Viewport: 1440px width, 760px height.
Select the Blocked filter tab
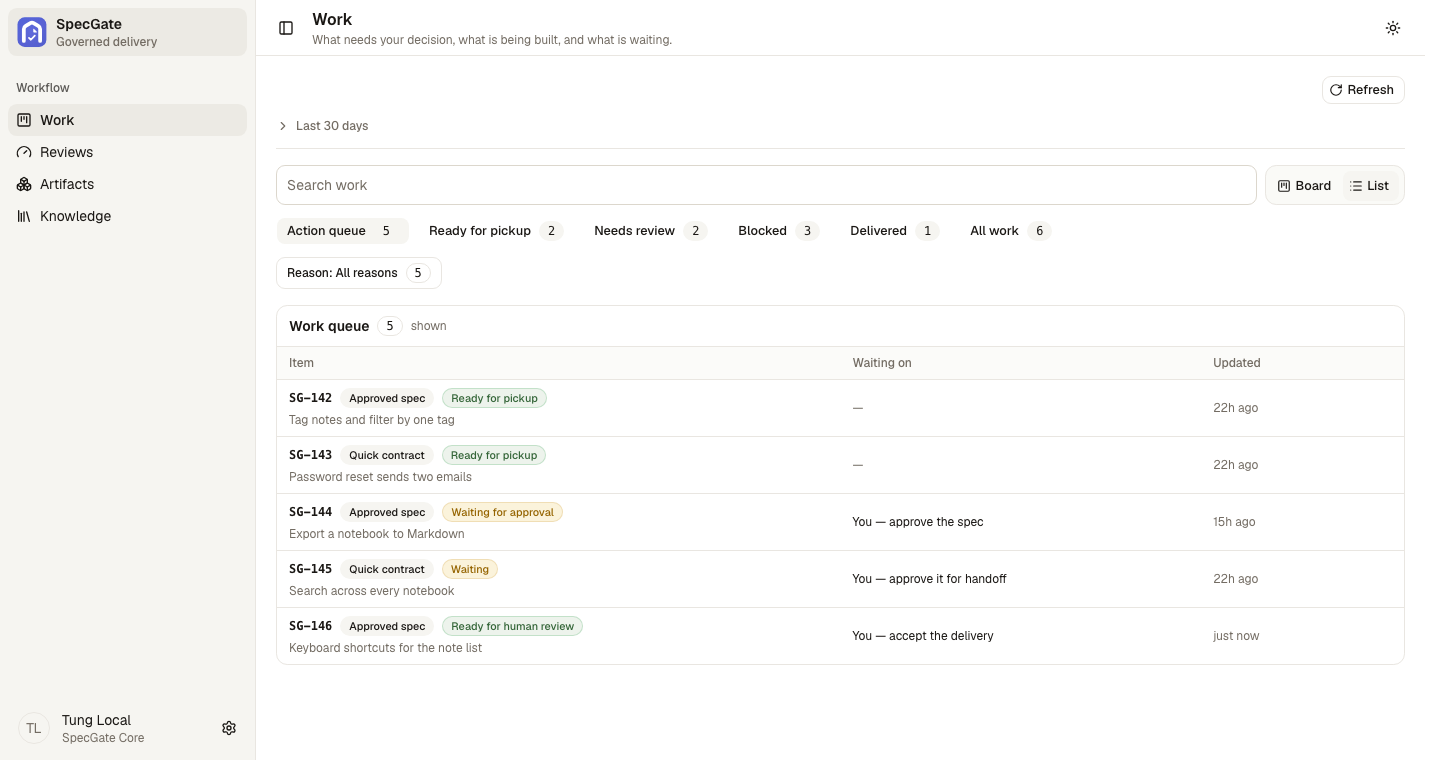[x=778, y=231]
